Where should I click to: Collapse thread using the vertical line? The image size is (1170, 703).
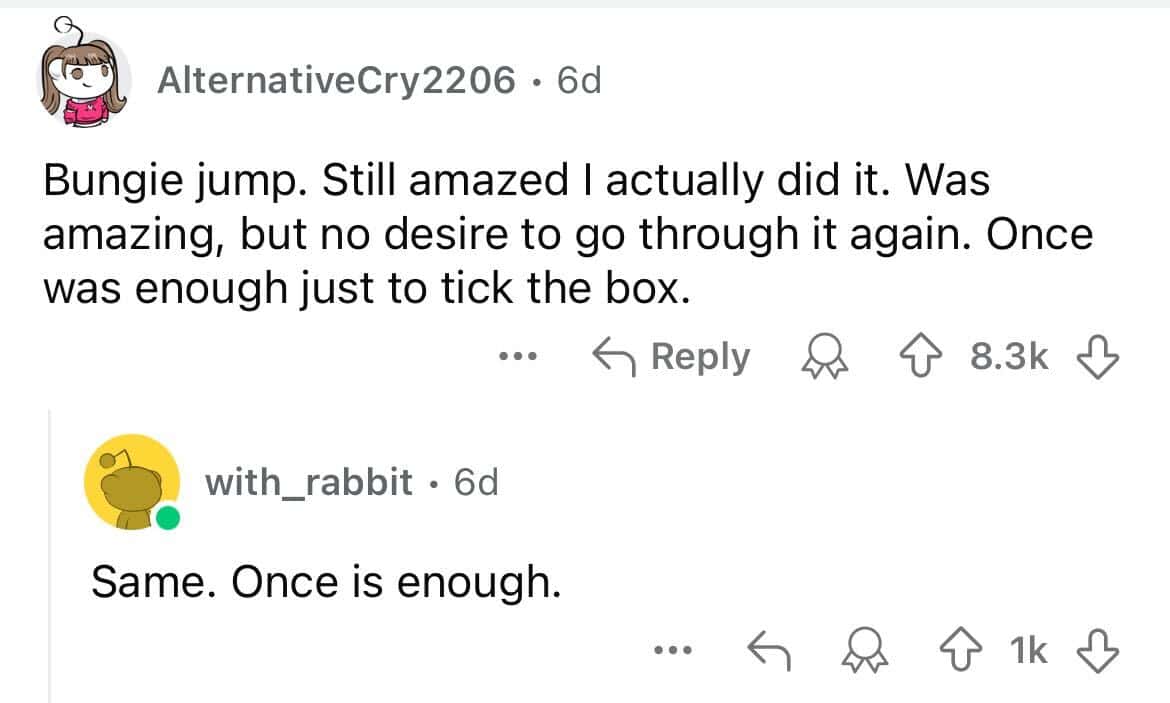[48, 560]
